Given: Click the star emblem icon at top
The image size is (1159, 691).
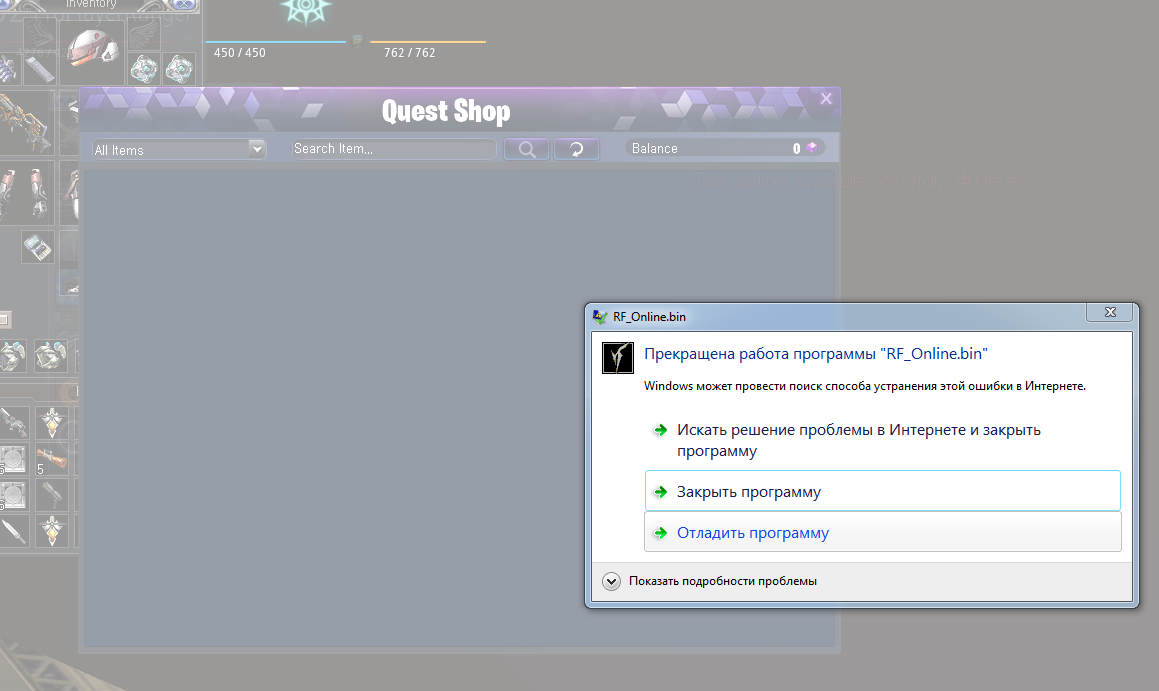Looking at the screenshot, I should pos(305,11).
